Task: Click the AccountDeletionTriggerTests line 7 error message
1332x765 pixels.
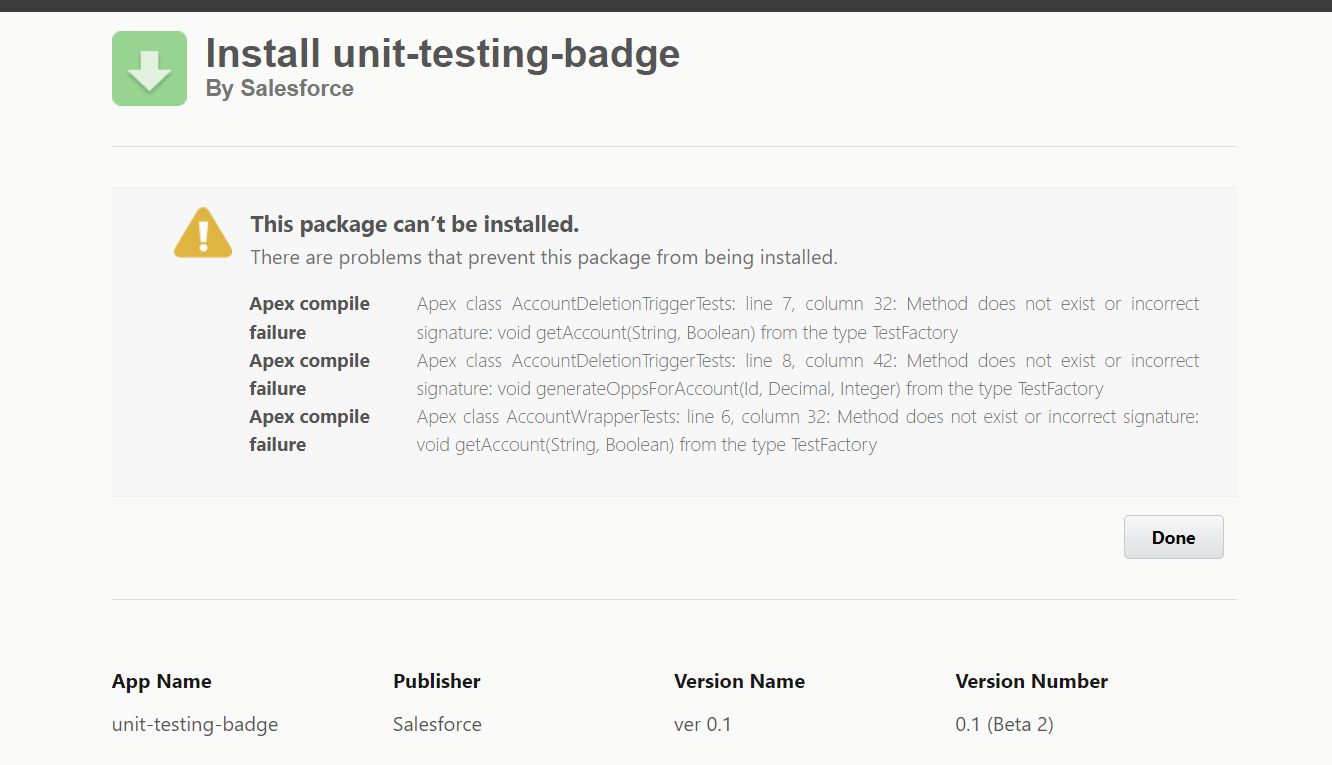Action: (x=807, y=317)
